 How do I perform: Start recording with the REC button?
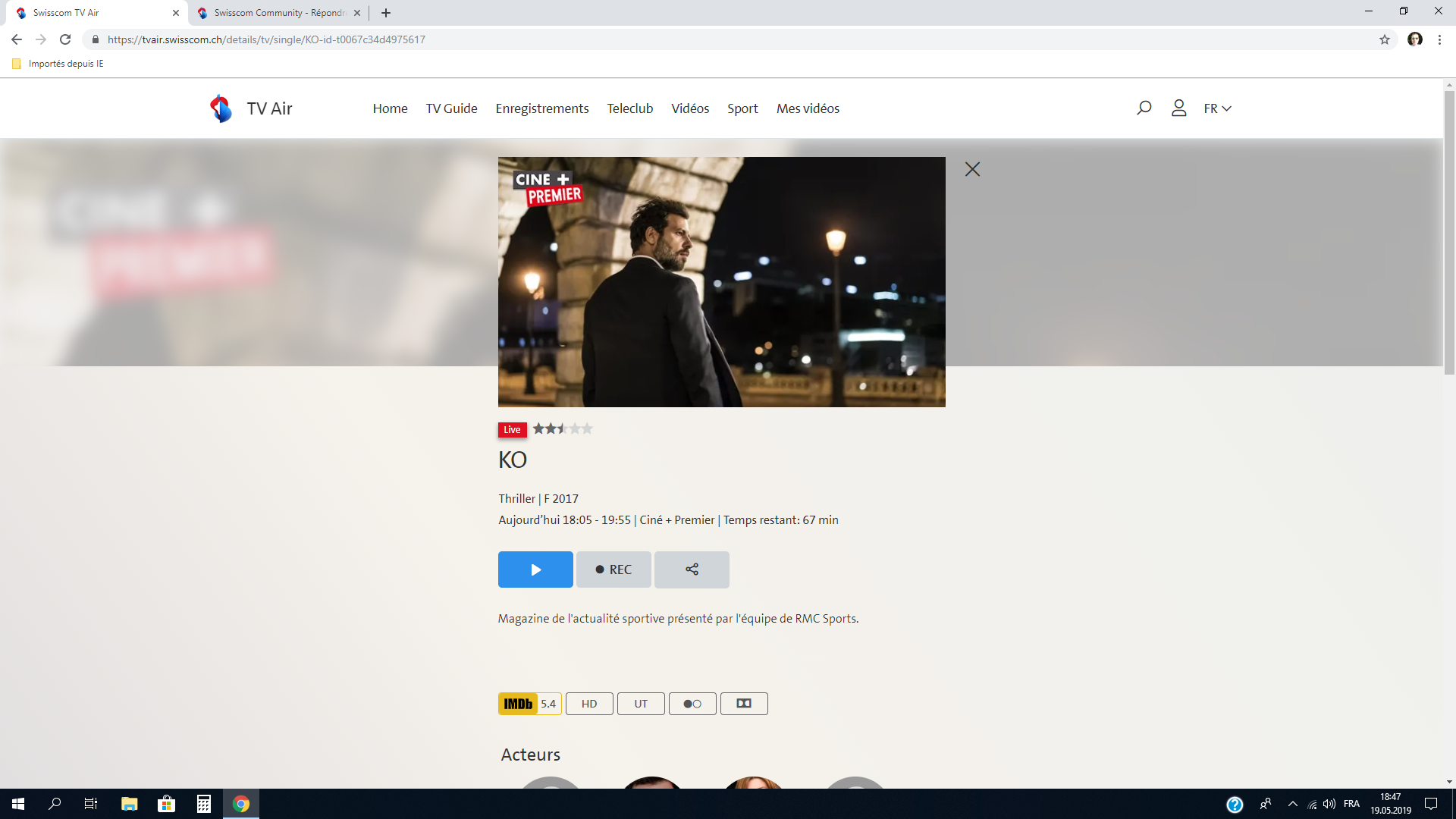613,570
